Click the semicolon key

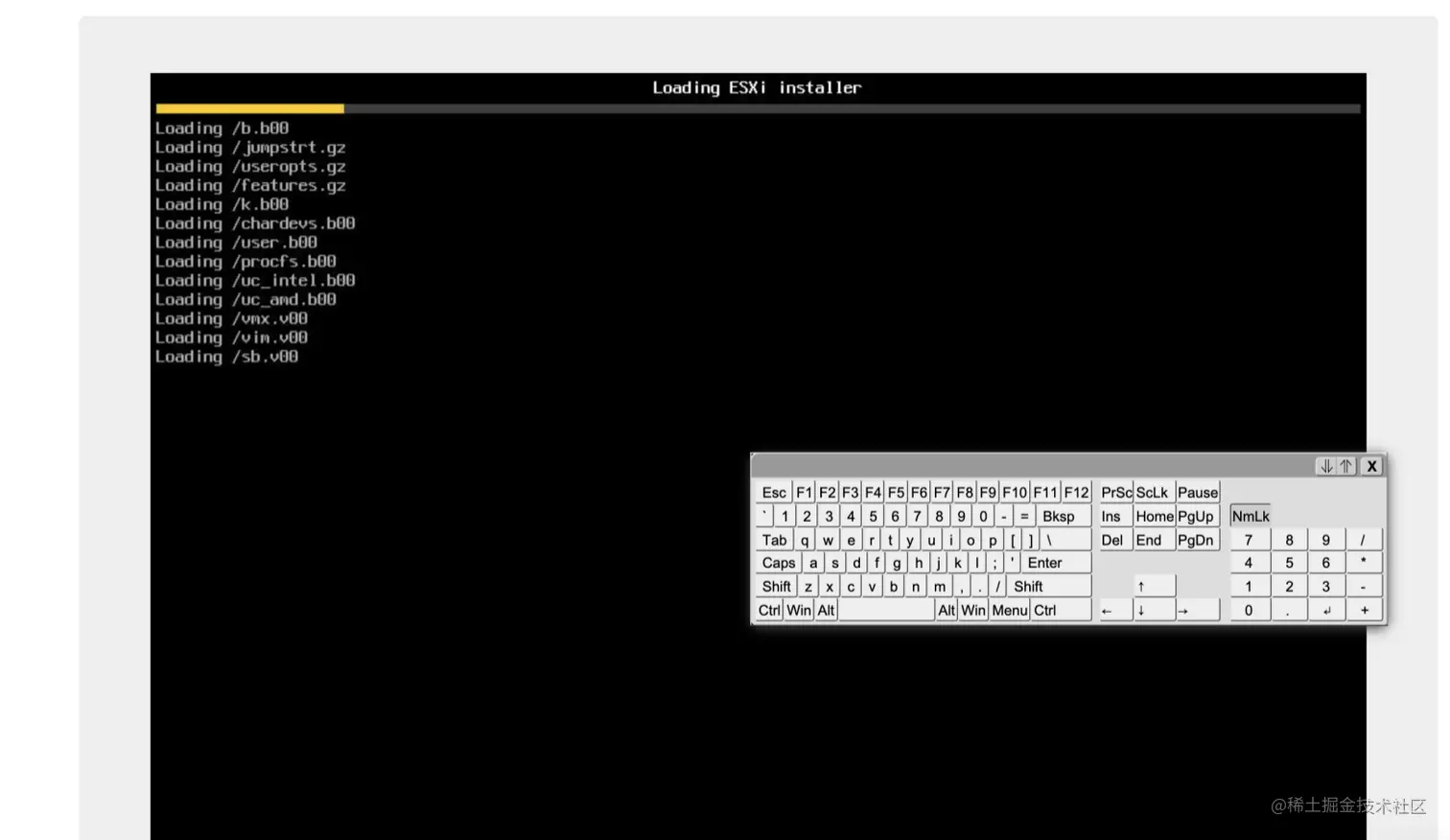(995, 563)
